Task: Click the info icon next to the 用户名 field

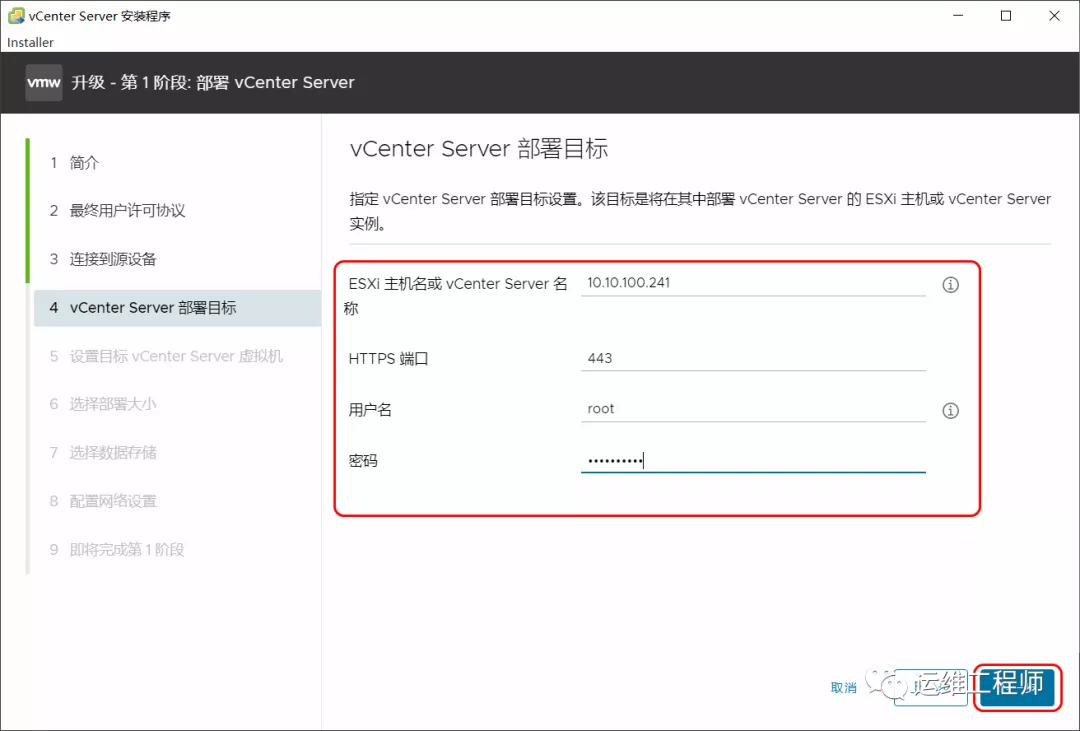Action: point(950,411)
